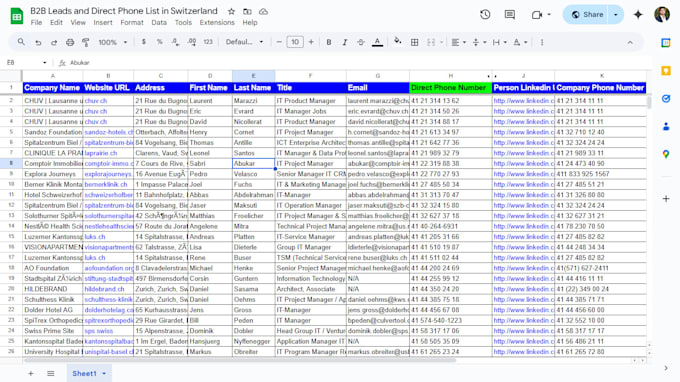Screen dimensions: 680x382
Task: Click the move to folder icon
Action: tap(247, 12)
